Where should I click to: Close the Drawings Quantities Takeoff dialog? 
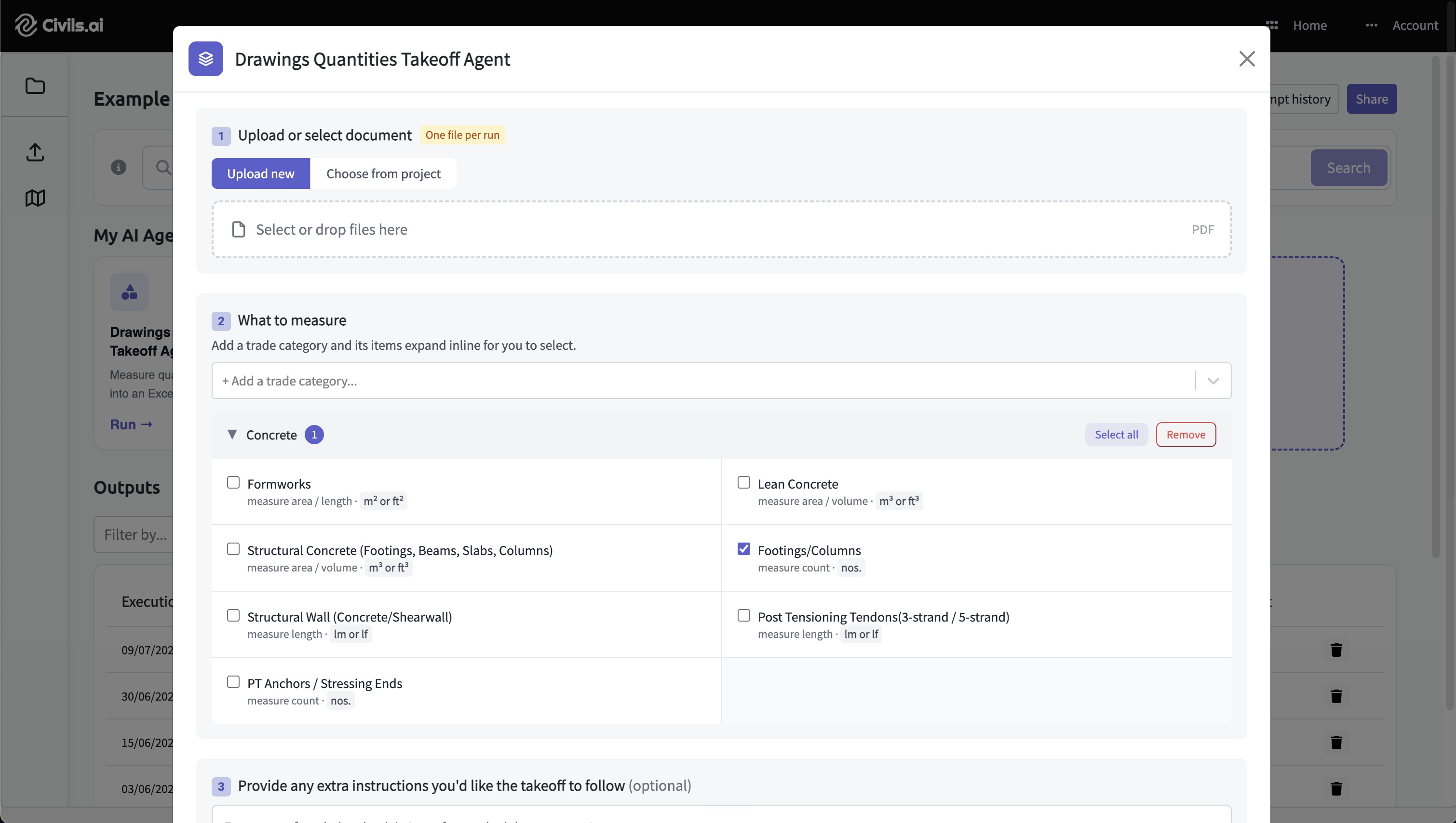pyautogui.click(x=1247, y=59)
